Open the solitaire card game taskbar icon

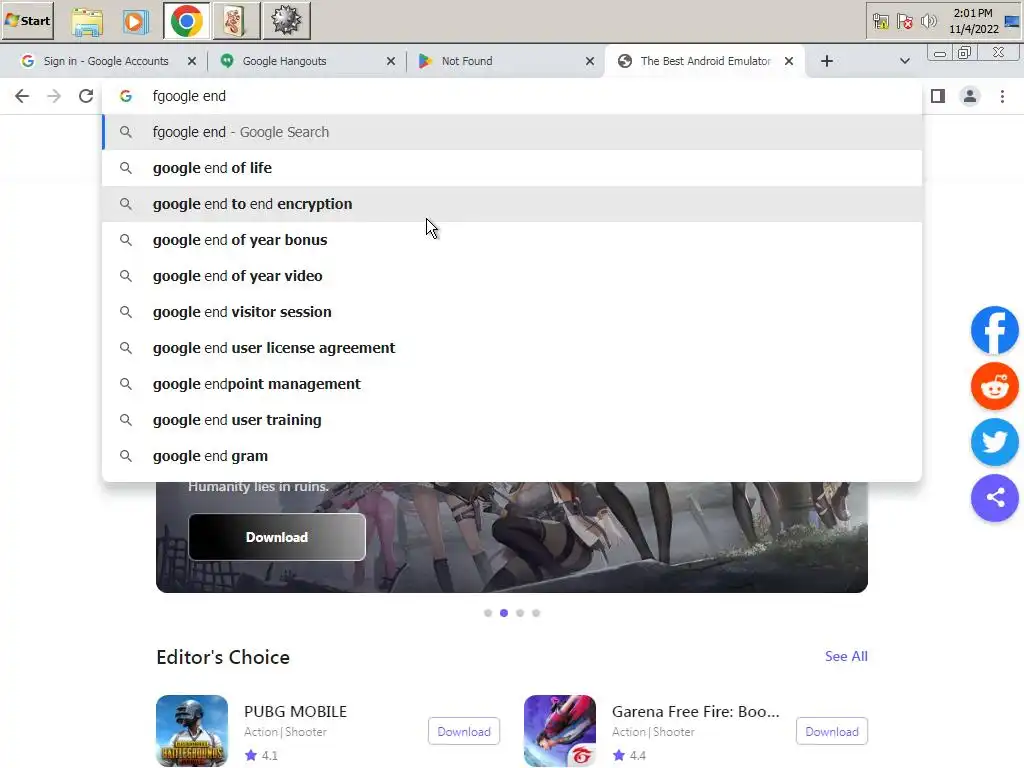coord(234,21)
